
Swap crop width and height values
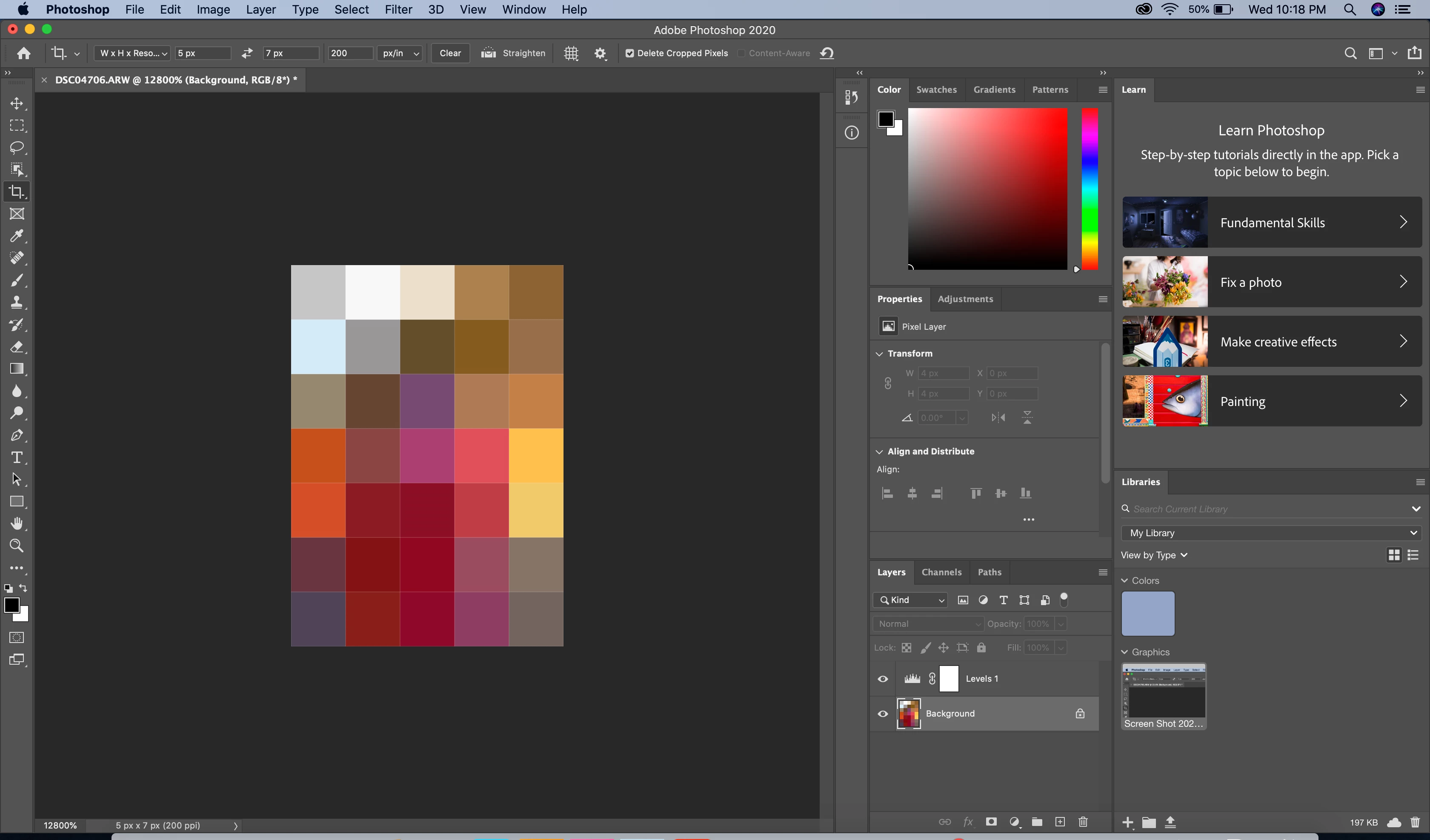pyautogui.click(x=247, y=53)
